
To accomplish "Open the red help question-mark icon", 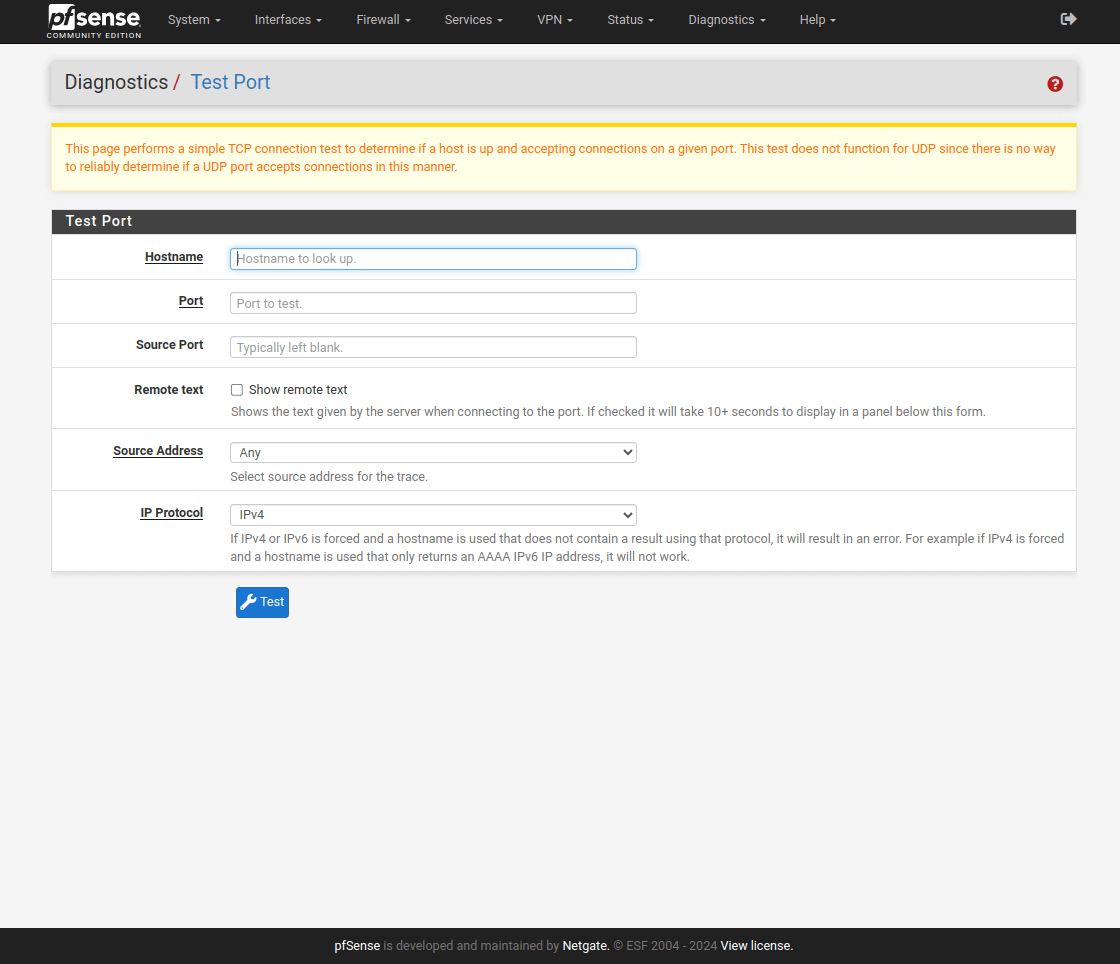I will (1055, 84).
